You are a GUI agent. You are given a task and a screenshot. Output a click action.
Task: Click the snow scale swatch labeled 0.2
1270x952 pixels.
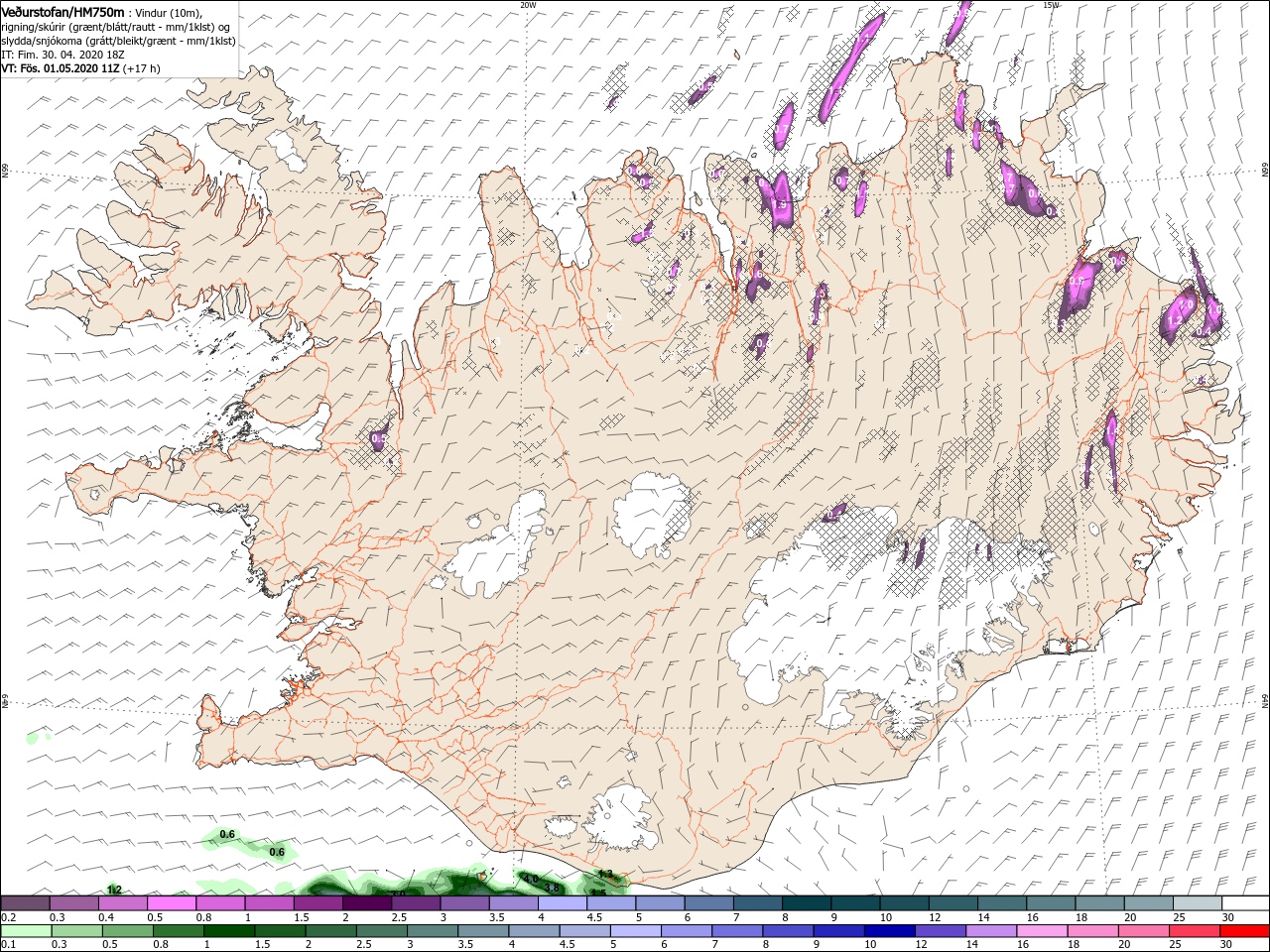(x=25, y=903)
